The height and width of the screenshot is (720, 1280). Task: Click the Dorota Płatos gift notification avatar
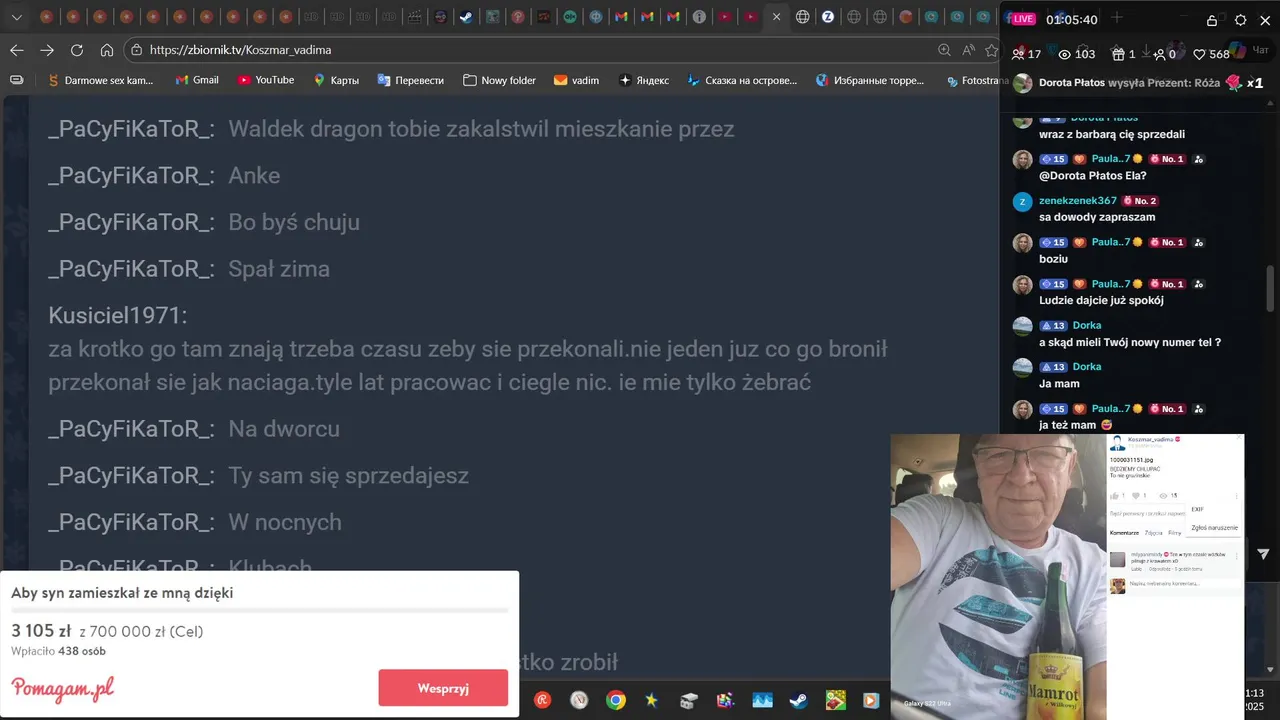pos(1022,83)
